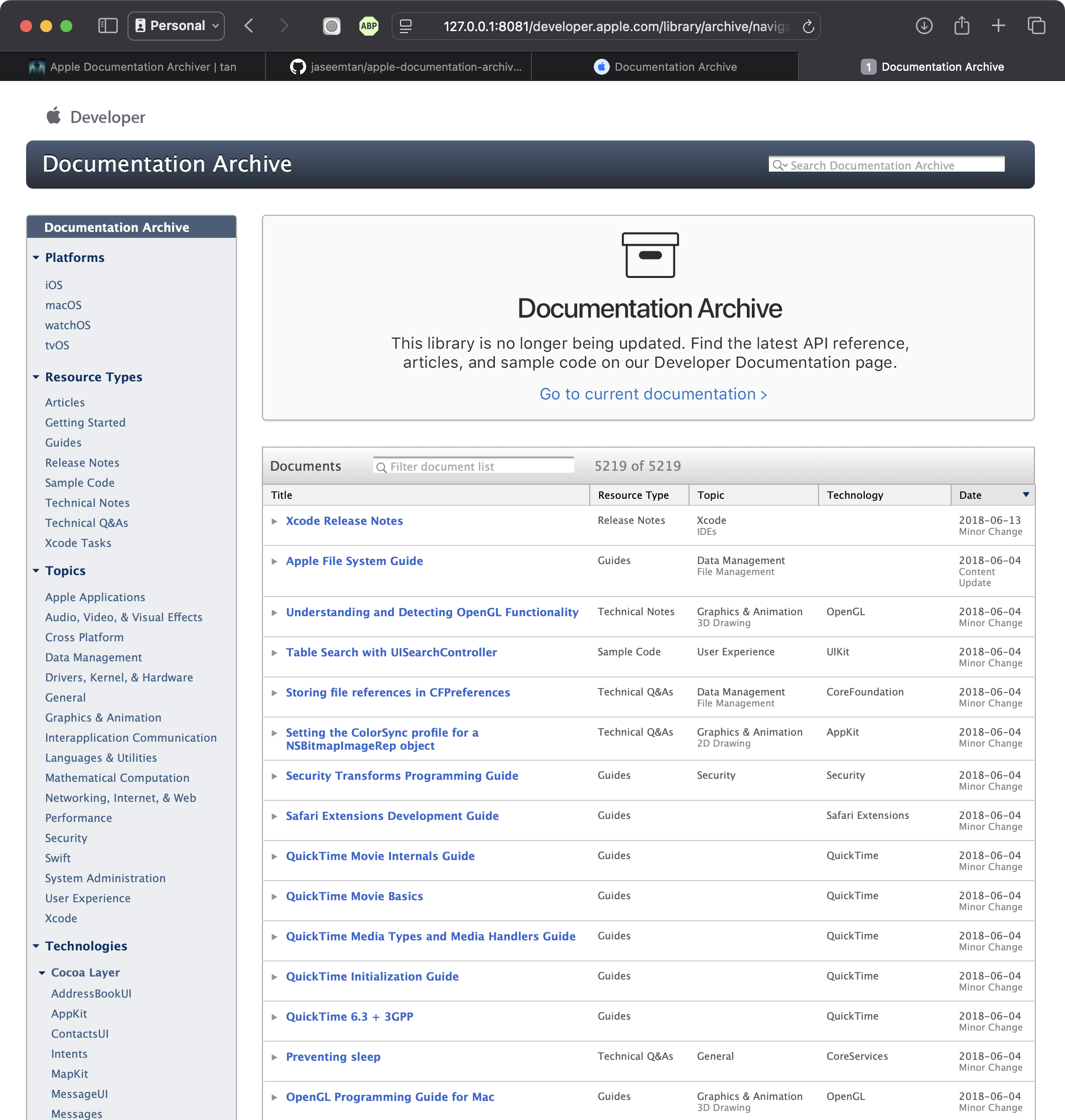Open Safari Extensions Development Guide

pos(392,816)
